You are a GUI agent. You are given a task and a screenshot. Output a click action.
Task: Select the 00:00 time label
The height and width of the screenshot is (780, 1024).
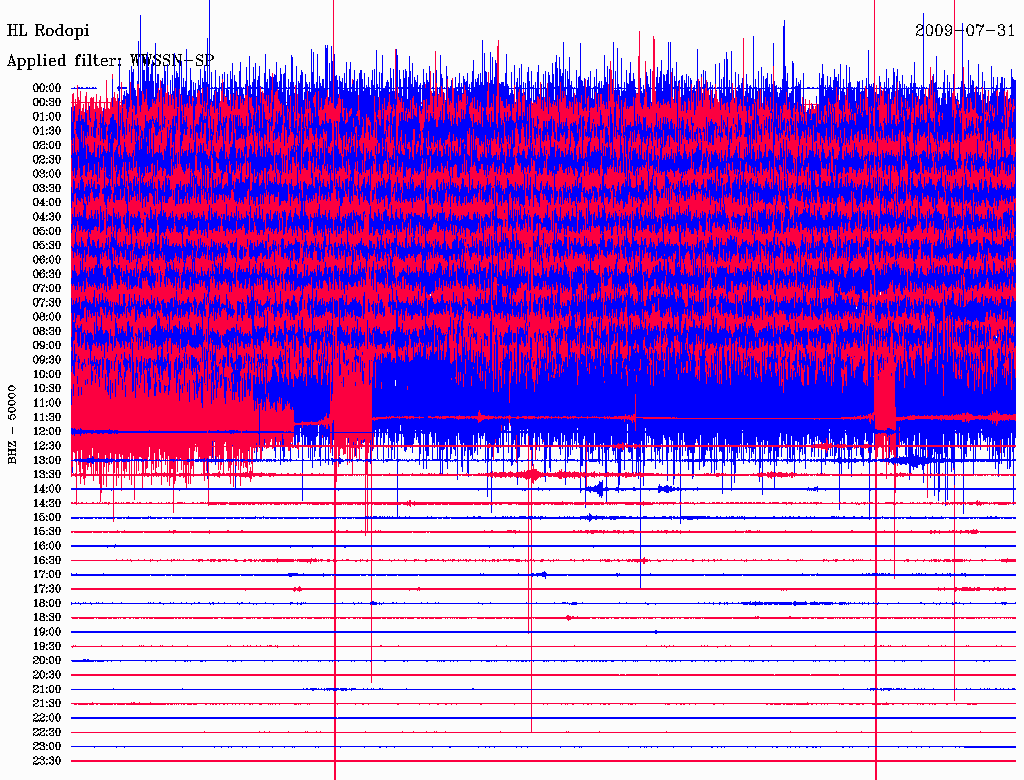47,88
